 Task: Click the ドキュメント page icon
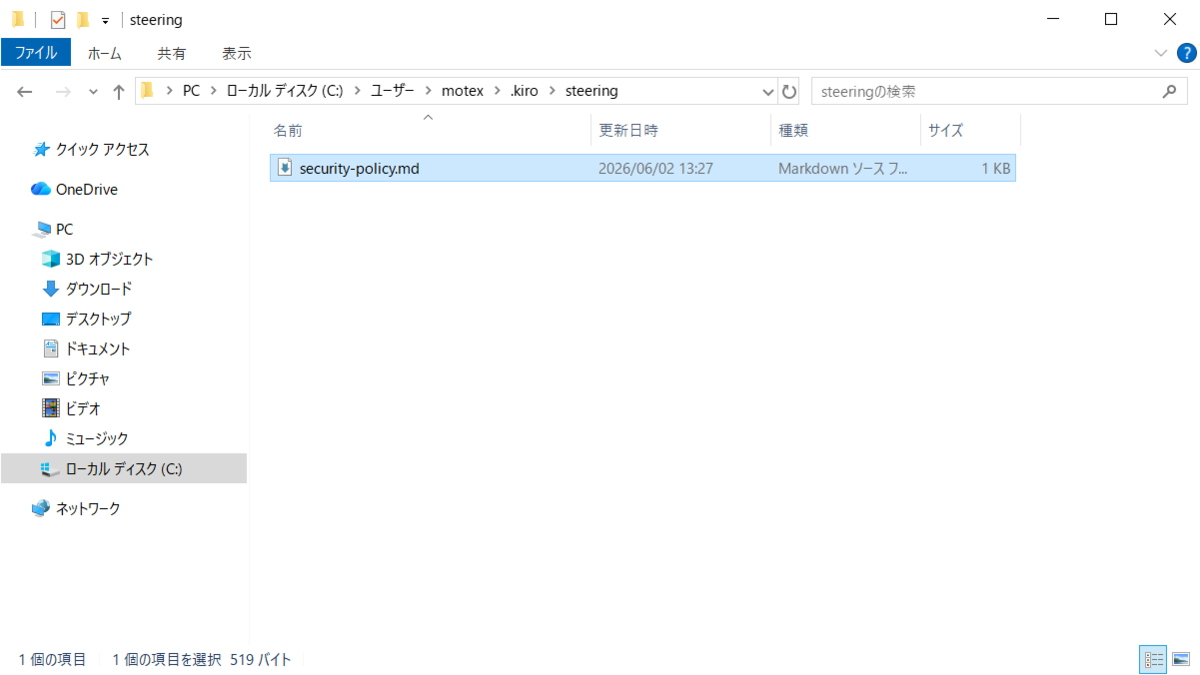pos(51,349)
